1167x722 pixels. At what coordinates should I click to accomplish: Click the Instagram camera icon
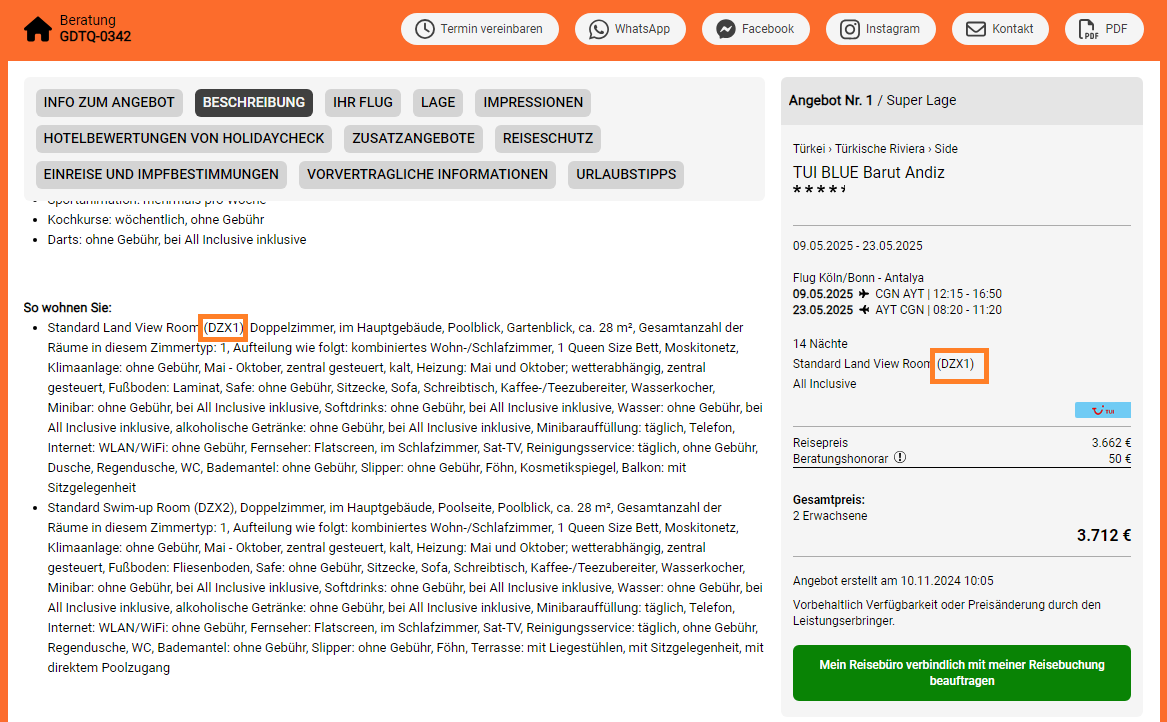[x=850, y=29]
